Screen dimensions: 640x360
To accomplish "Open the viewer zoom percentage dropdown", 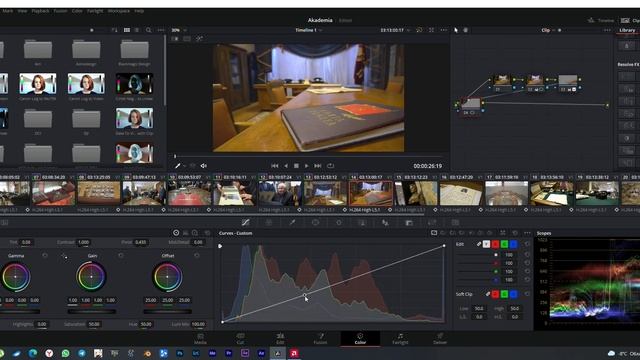I will point(179,30).
